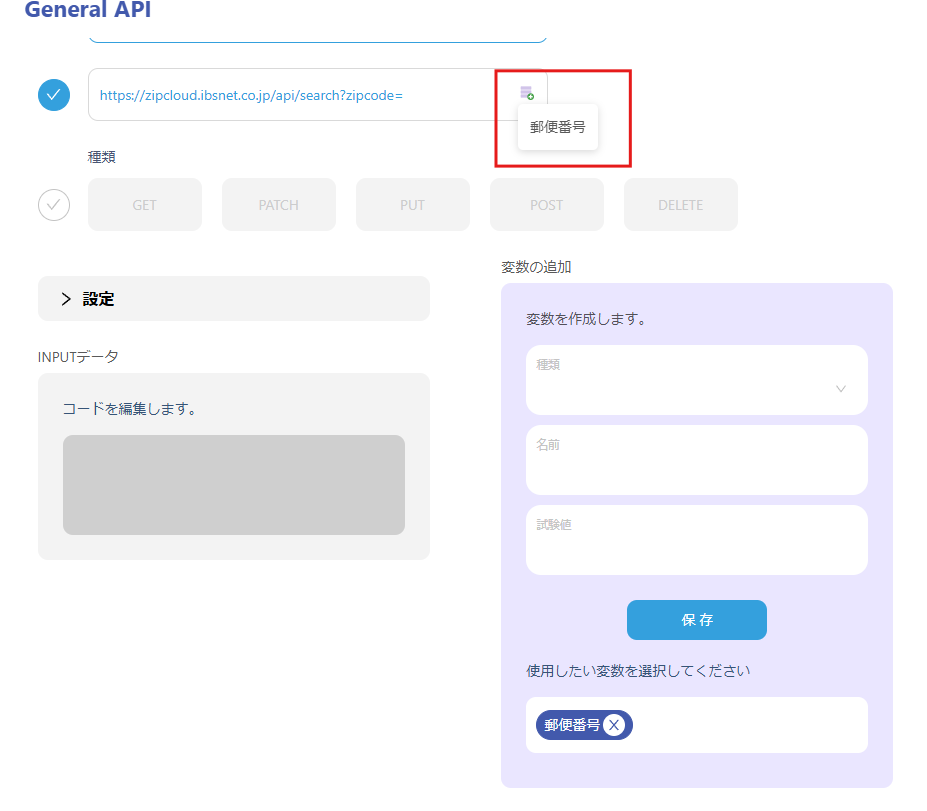This screenshot has height=811, width=927.
Task: Click the 変数の追加 heading
Action: tap(536, 267)
